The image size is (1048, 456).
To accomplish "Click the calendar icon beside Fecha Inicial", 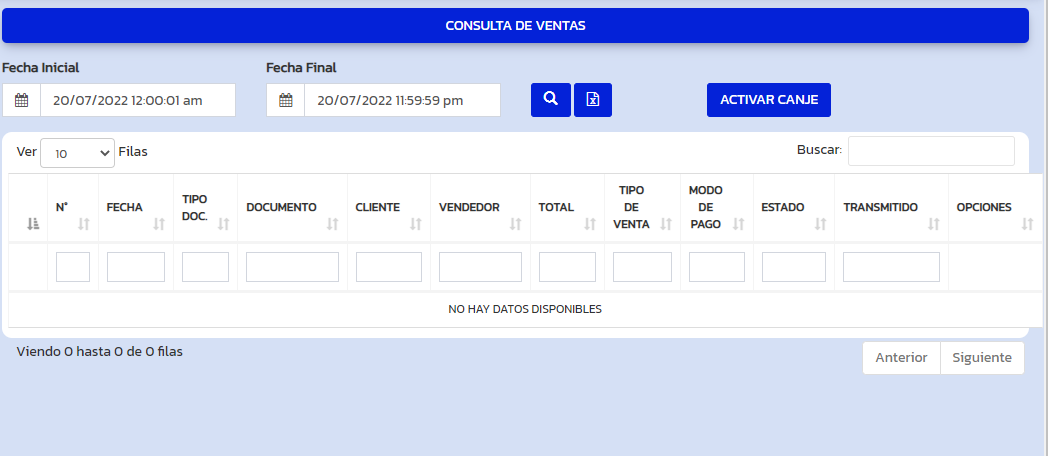I will point(21,100).
